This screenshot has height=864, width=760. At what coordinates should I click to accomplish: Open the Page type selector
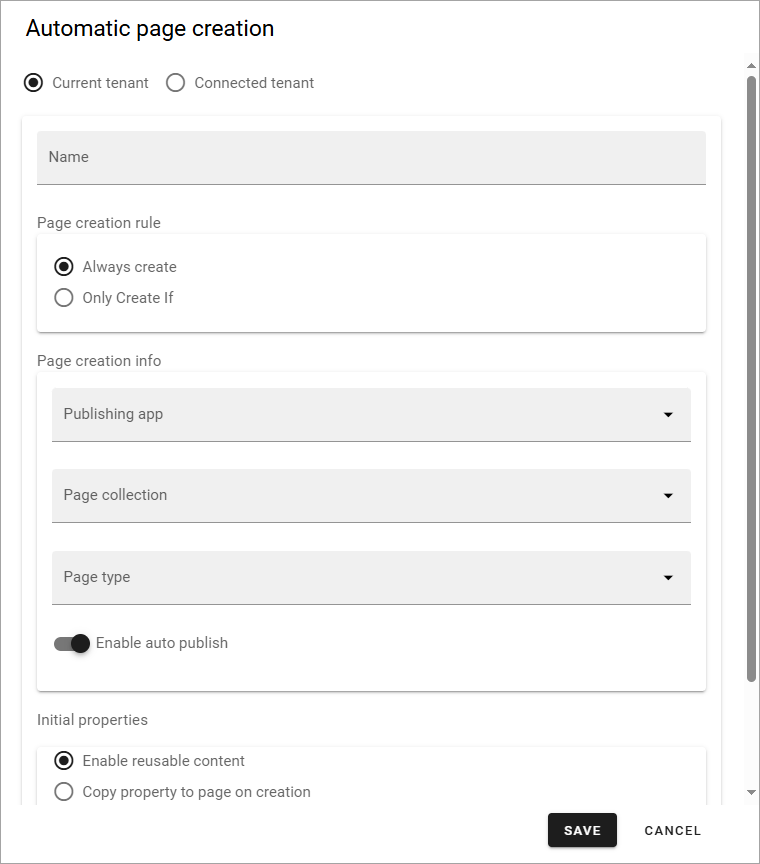pyautogui.click(x=371, y=578)
